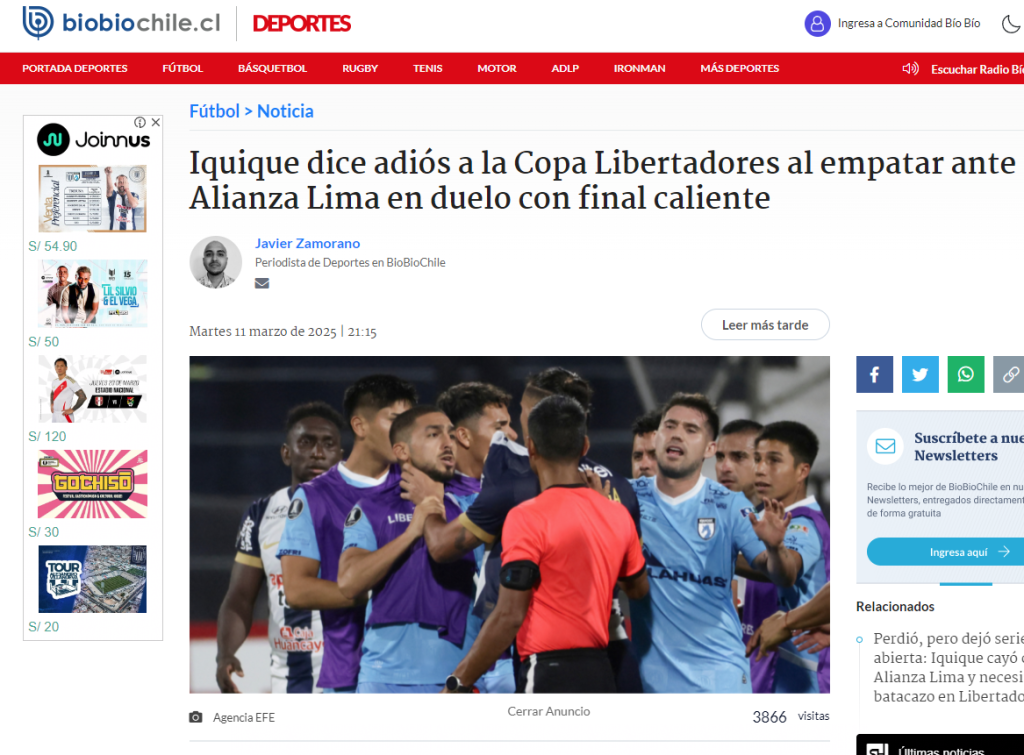Share article through WhatsApp icon

pos(966,374)
